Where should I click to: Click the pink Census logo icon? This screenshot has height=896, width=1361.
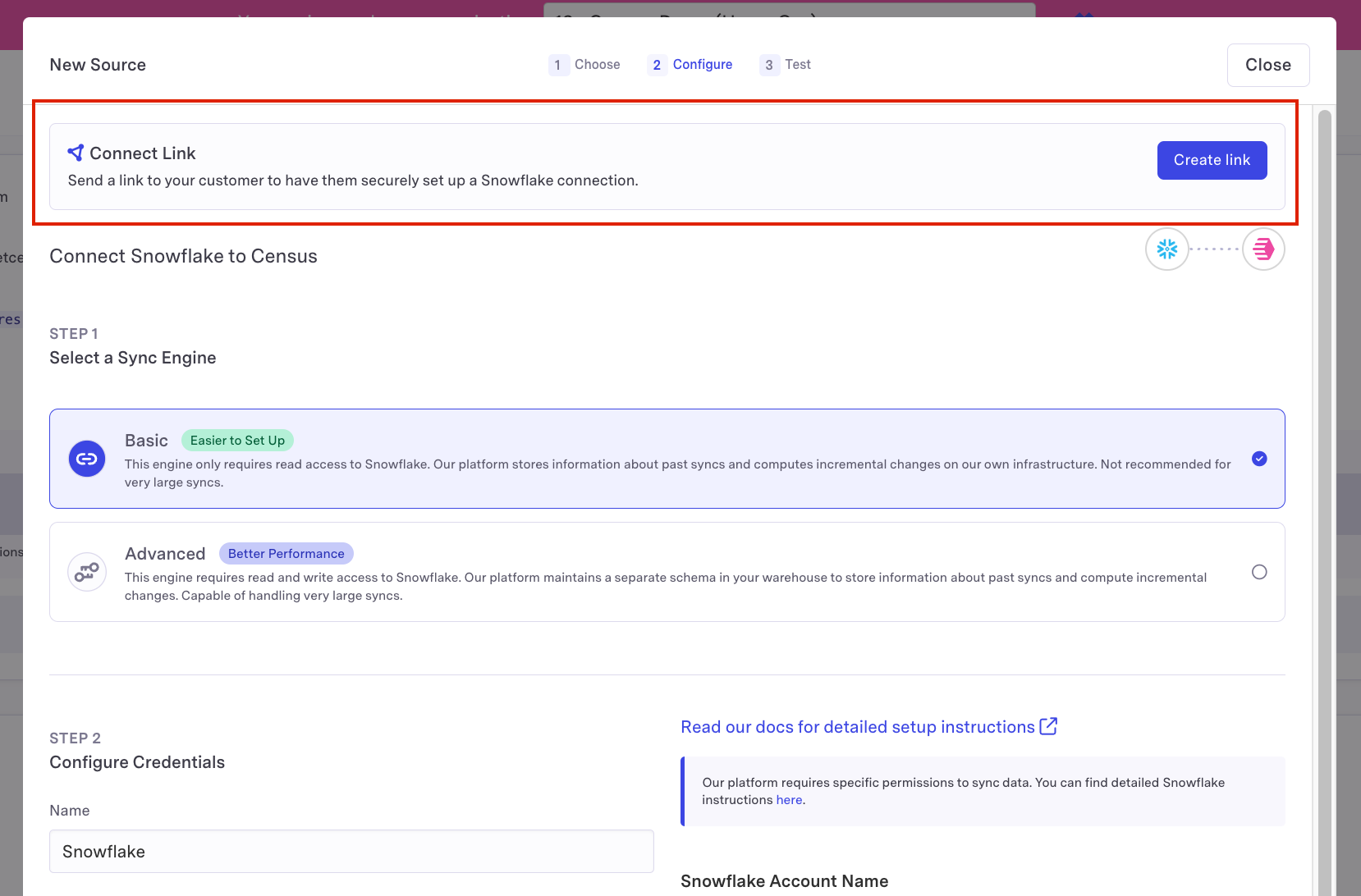pos(1263,249)
